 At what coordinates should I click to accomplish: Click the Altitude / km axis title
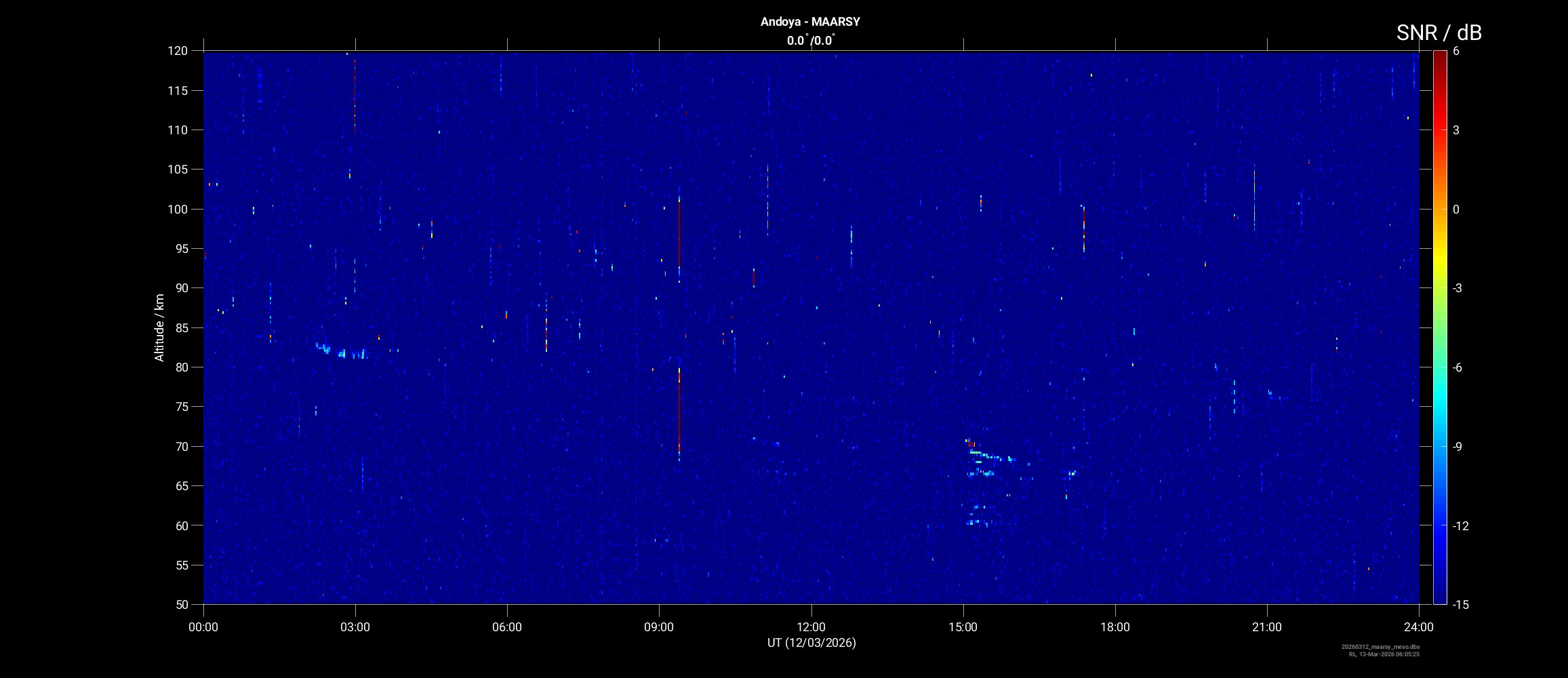(x=160, y=327)
